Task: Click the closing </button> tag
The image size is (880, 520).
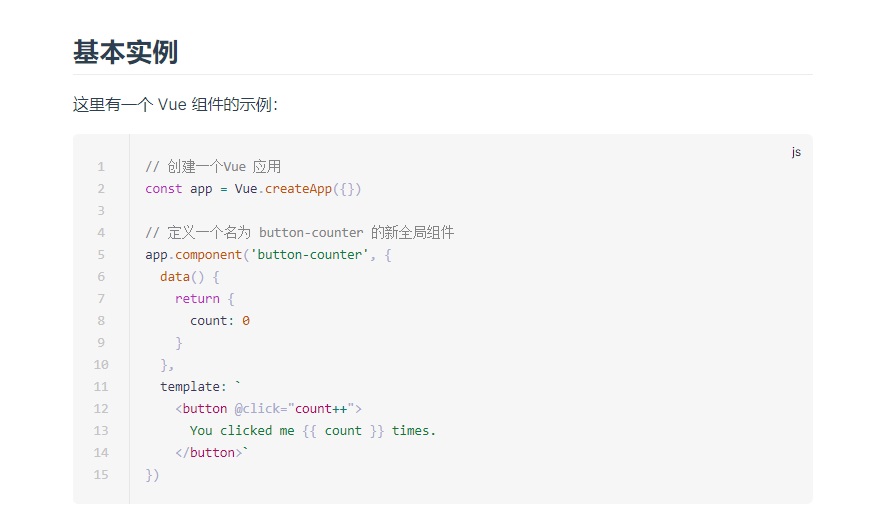Action: point(209,453)
